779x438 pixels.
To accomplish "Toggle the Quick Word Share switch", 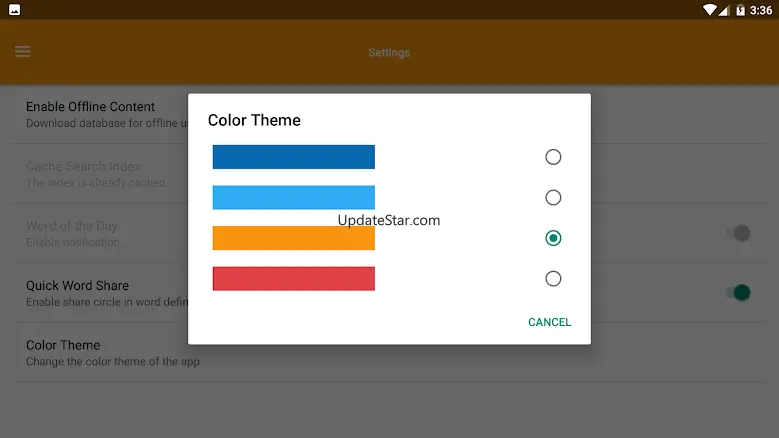I will coord(739,293).
